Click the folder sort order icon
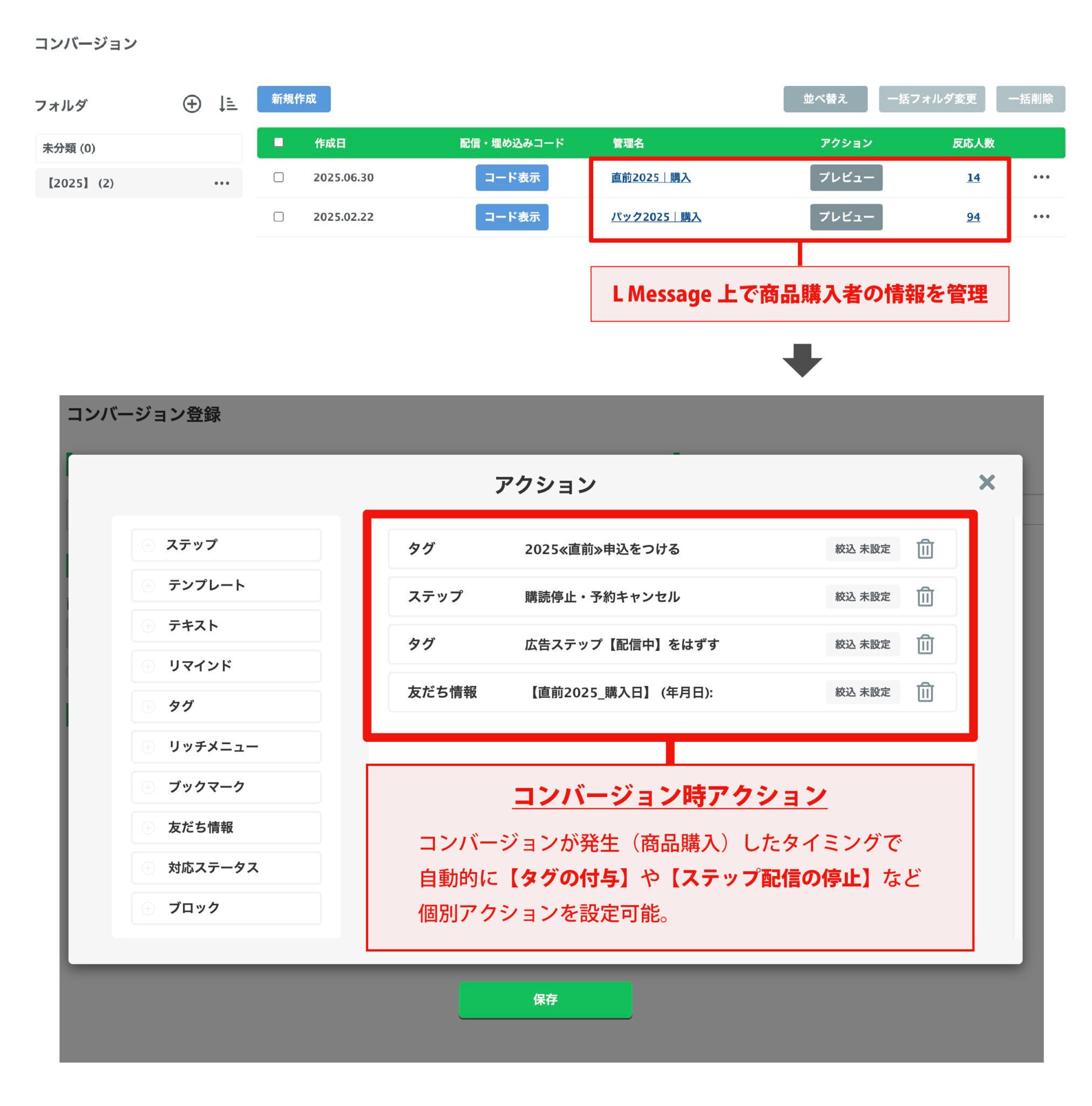1092x1106 pixels. tap(227, 104)
